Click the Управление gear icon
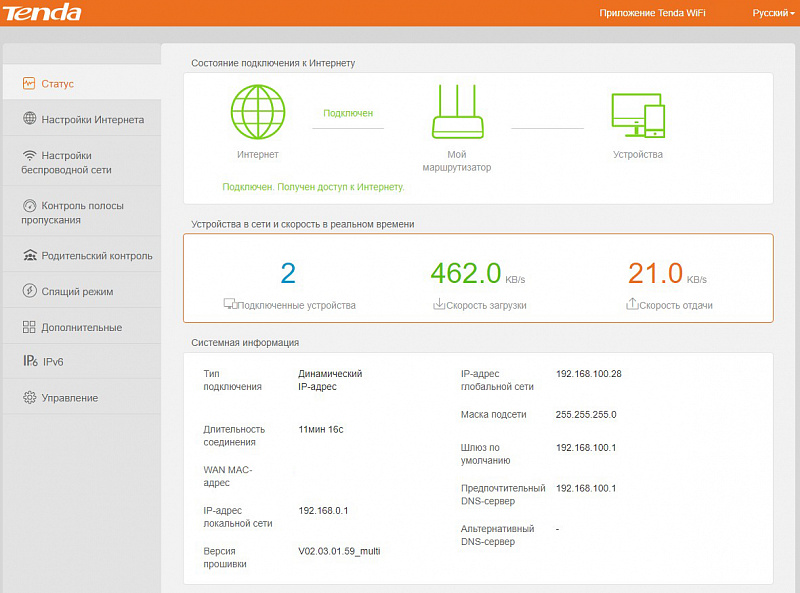This screenshot has width=800, height=593. (x=29, y=398)
